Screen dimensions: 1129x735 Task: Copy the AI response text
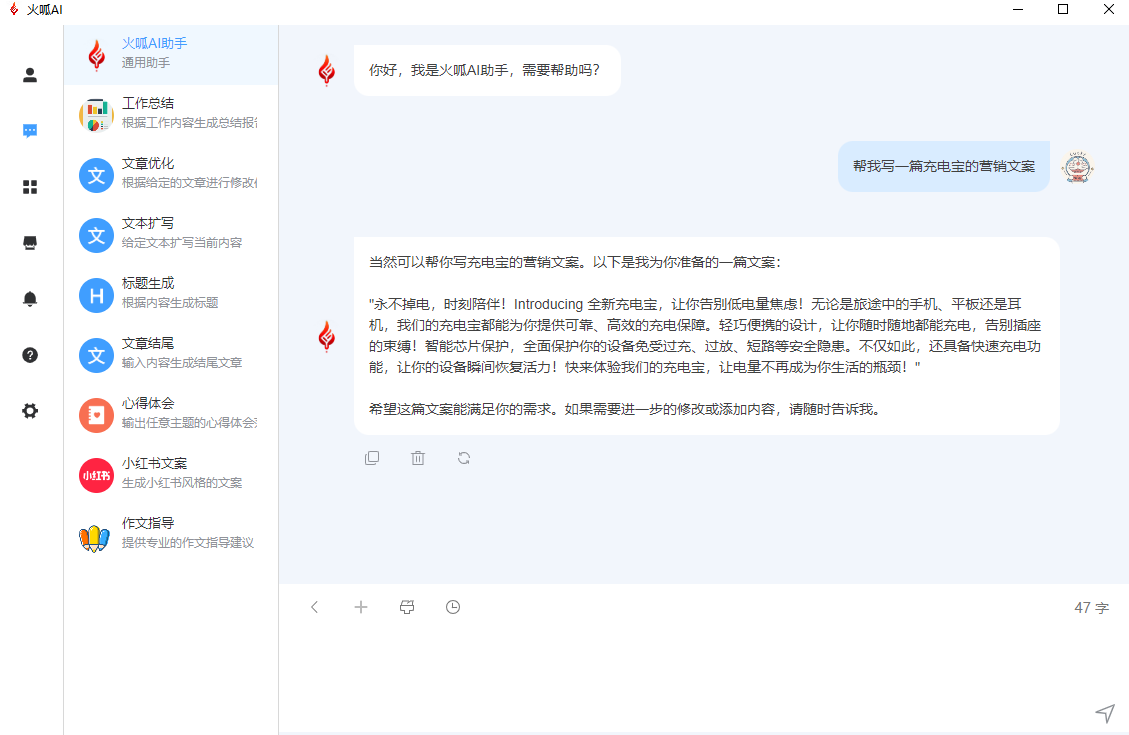pos(372,458)
